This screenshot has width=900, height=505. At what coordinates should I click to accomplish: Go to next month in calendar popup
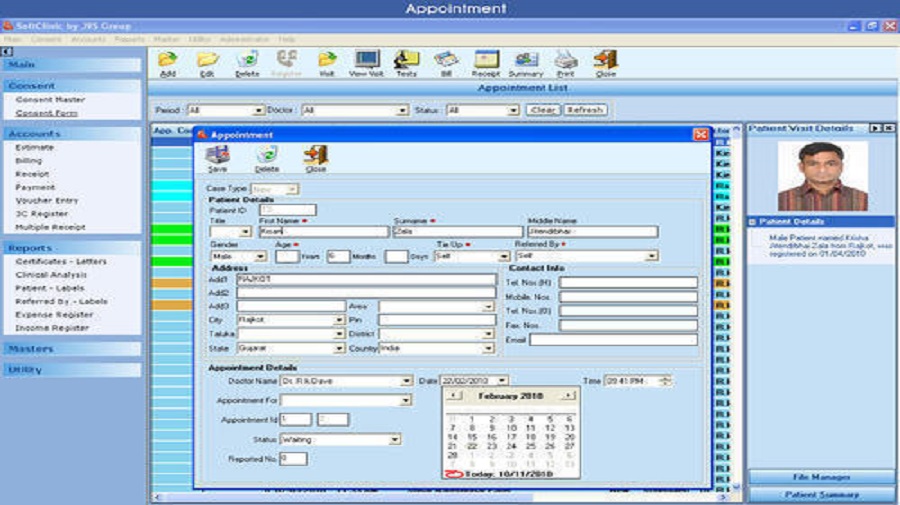[x=569, y=396]
